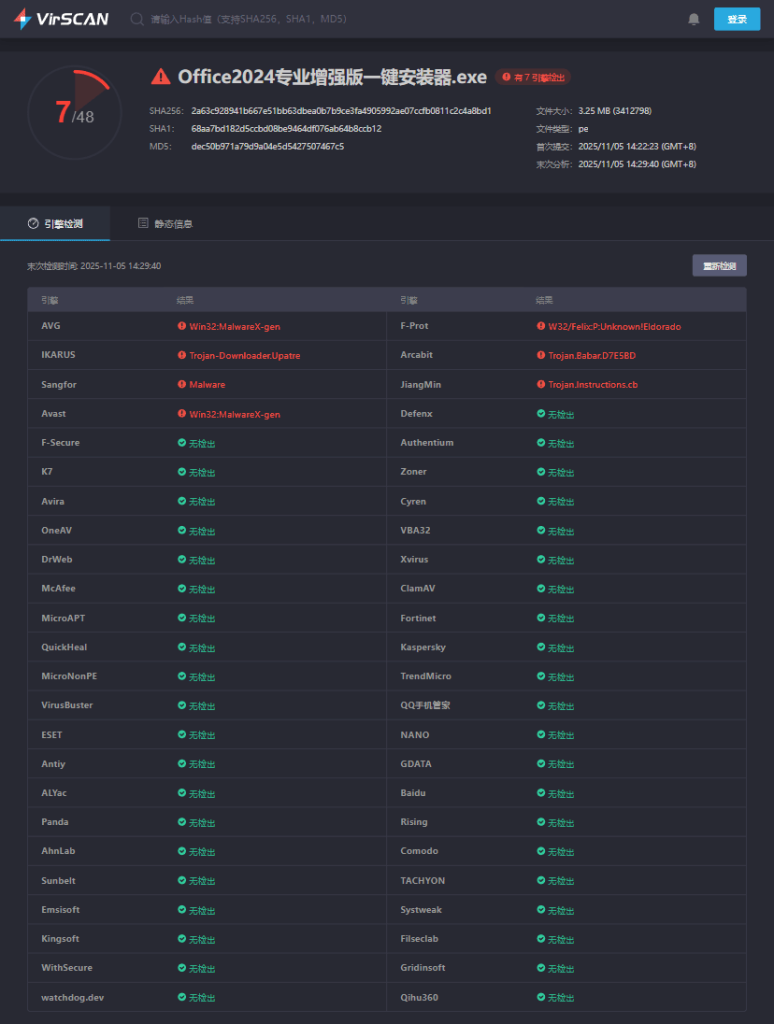Select the MD5 hash value

click(x=267, y=146)
